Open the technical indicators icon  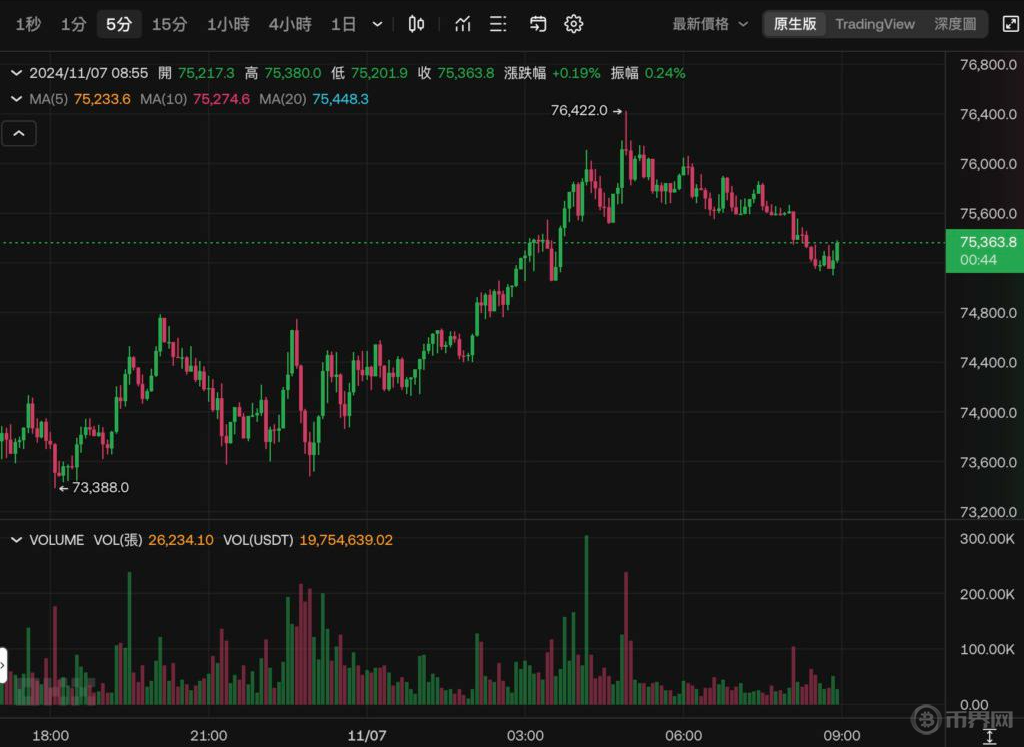[x=462, y=24]
